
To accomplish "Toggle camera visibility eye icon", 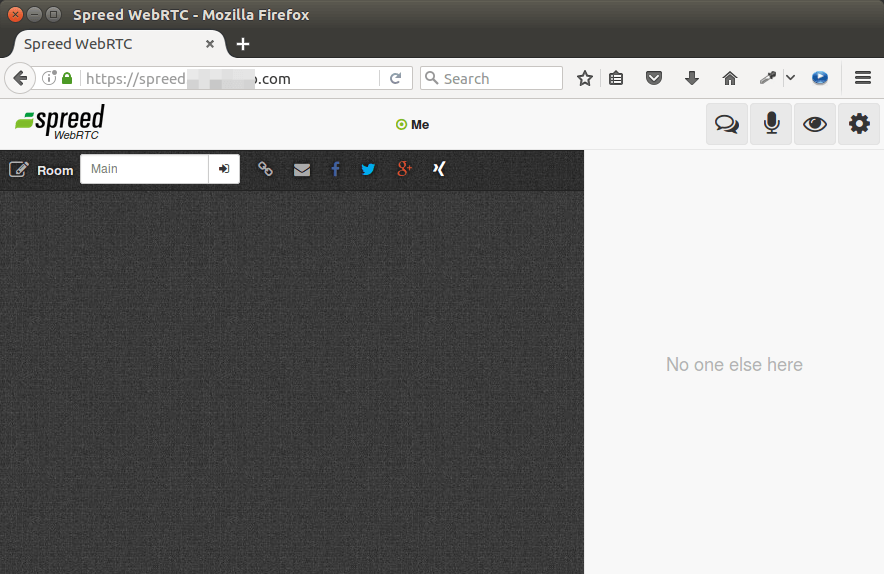I will pos(815,124).
